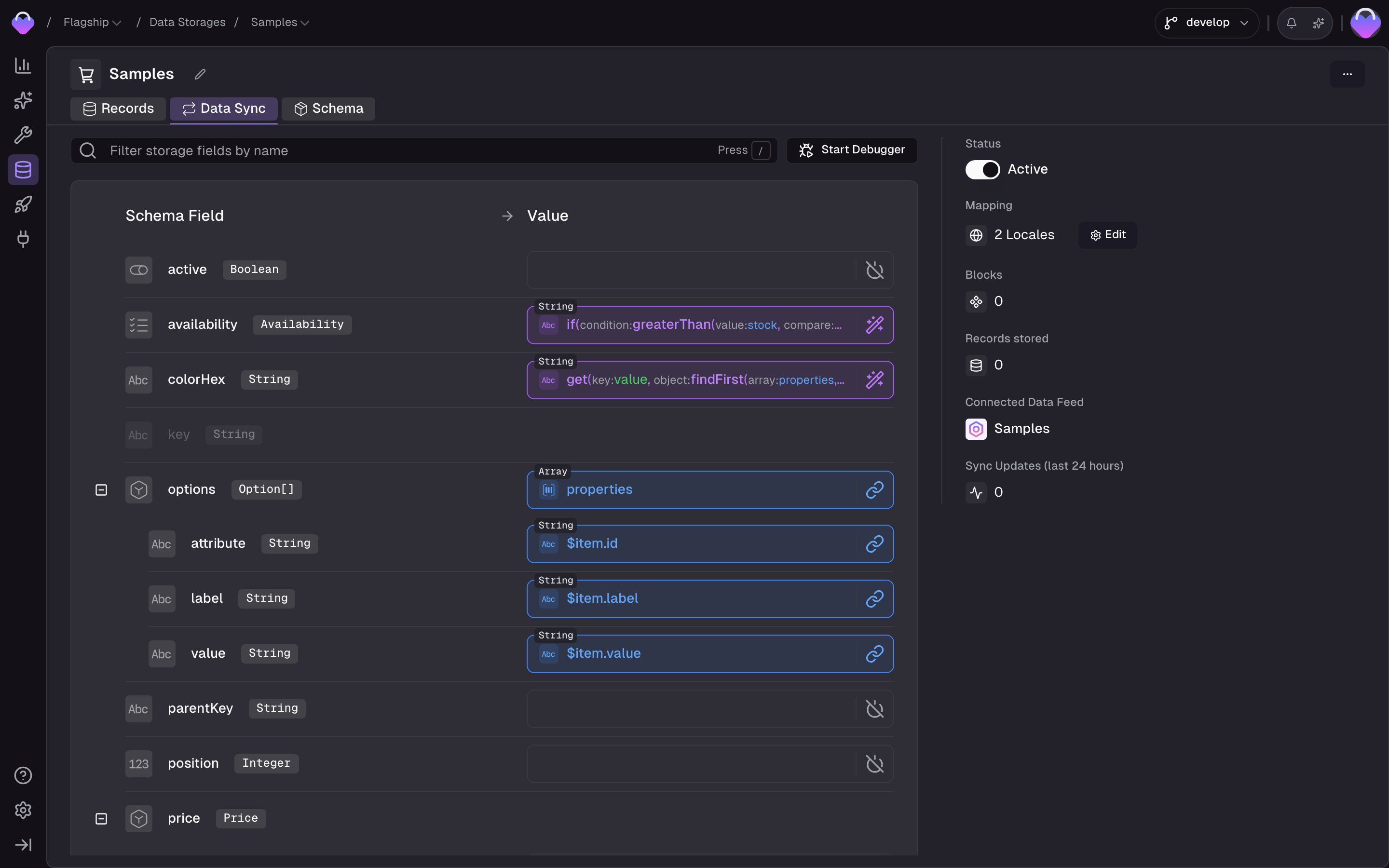Open the settings gear in sidebar
The height and width of the screenshot is (868, 1389).
pyautogui.click(x=23, y=810)
